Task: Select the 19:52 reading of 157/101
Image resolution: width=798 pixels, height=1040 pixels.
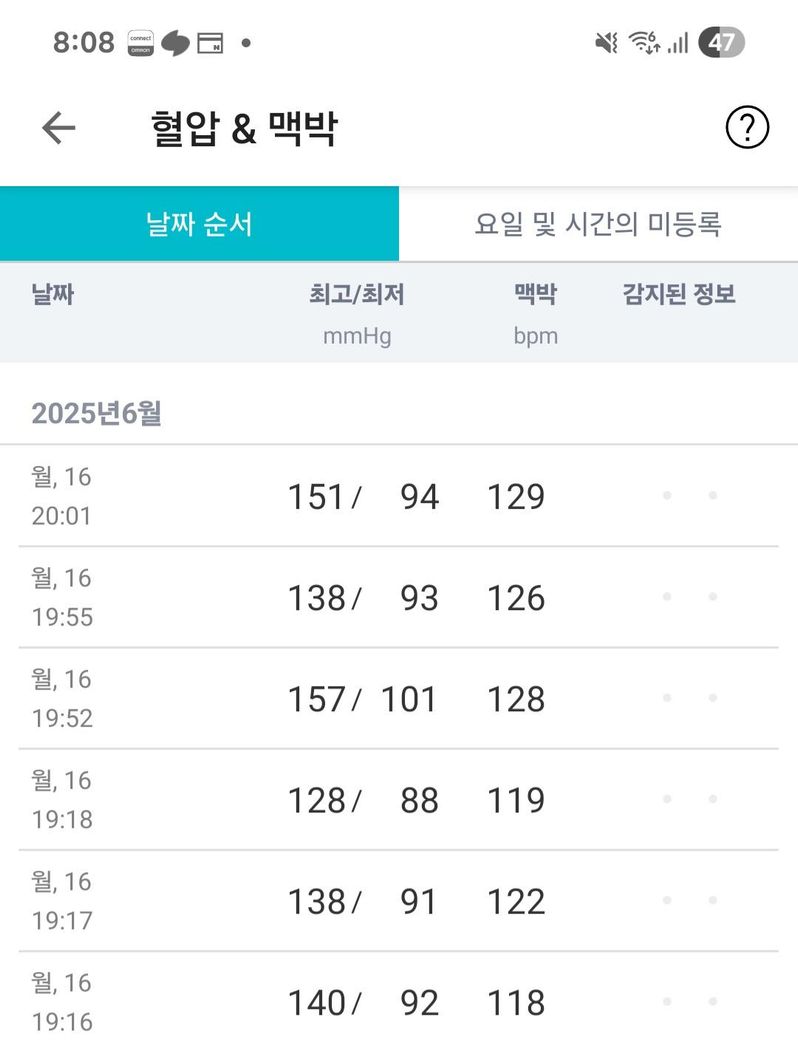Action: pyautogui.click(x=399, y=698)
